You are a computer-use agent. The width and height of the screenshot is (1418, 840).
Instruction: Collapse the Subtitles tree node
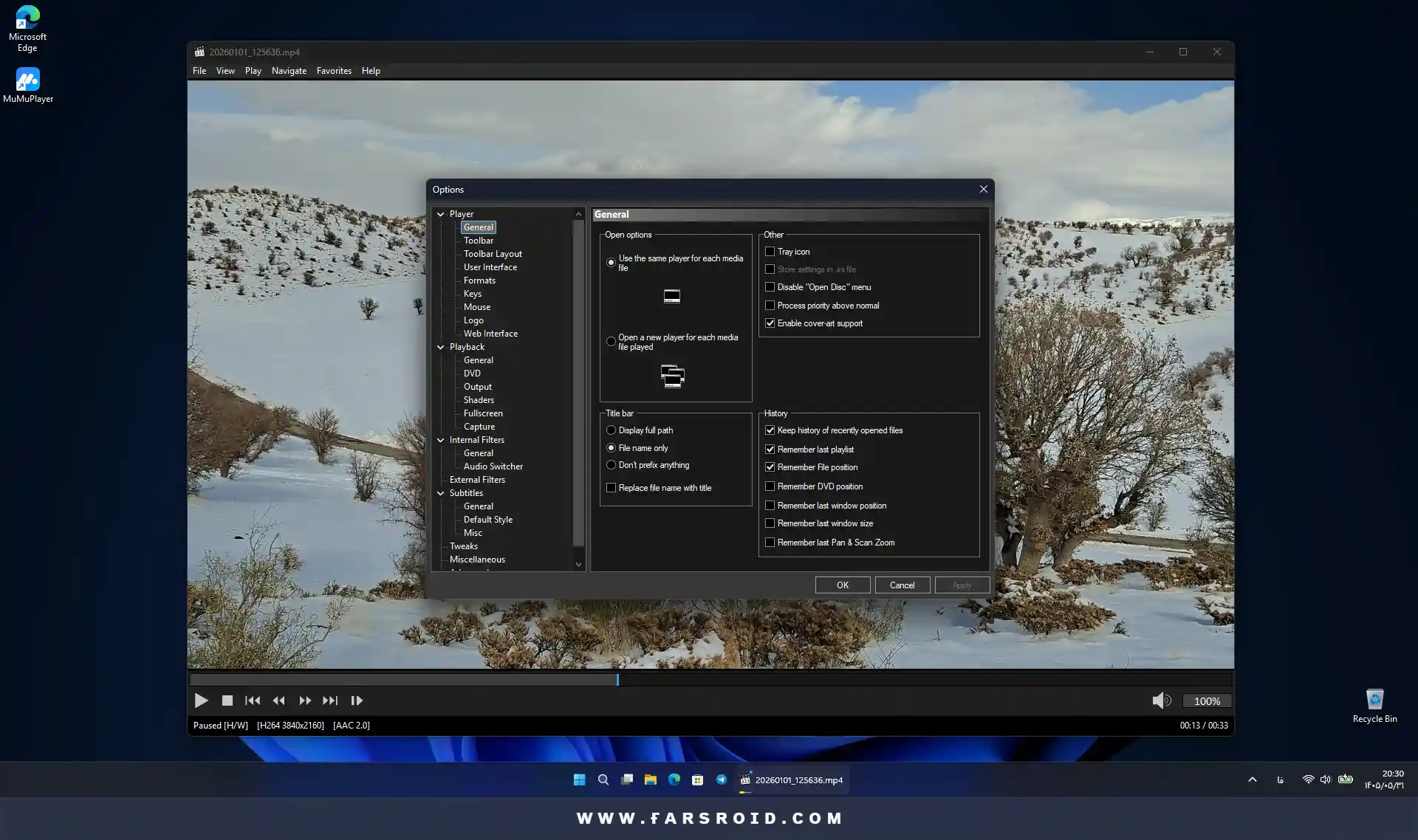point(441,493)
